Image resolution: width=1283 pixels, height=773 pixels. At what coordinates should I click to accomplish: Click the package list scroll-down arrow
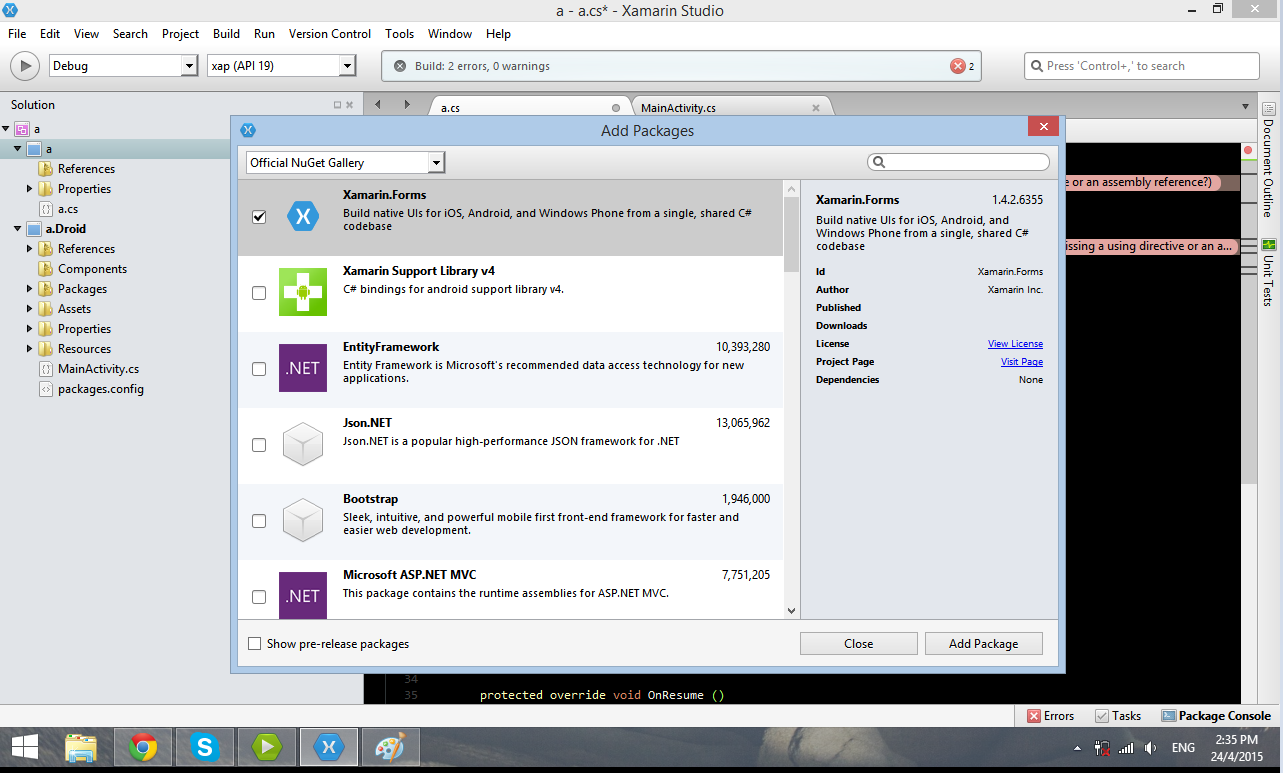(x=792, y=611)
